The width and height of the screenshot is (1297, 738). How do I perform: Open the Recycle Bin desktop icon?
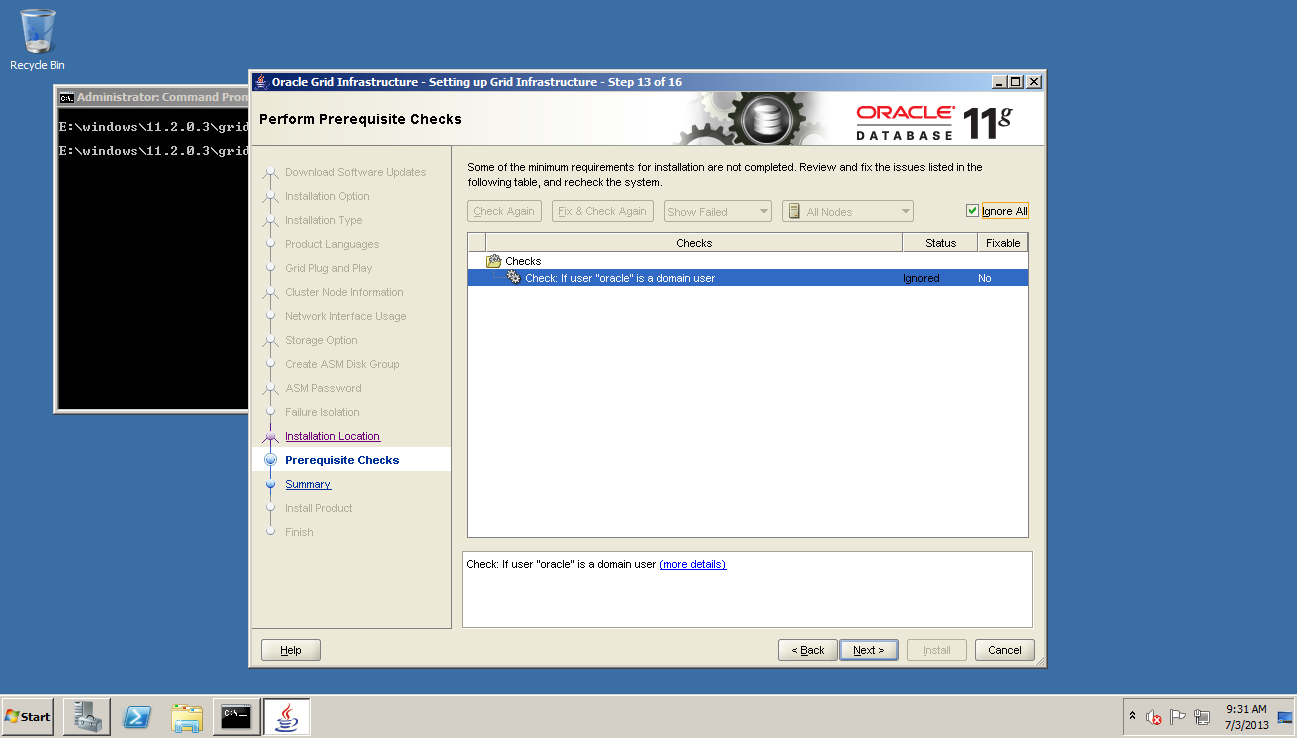coord(37,38)
